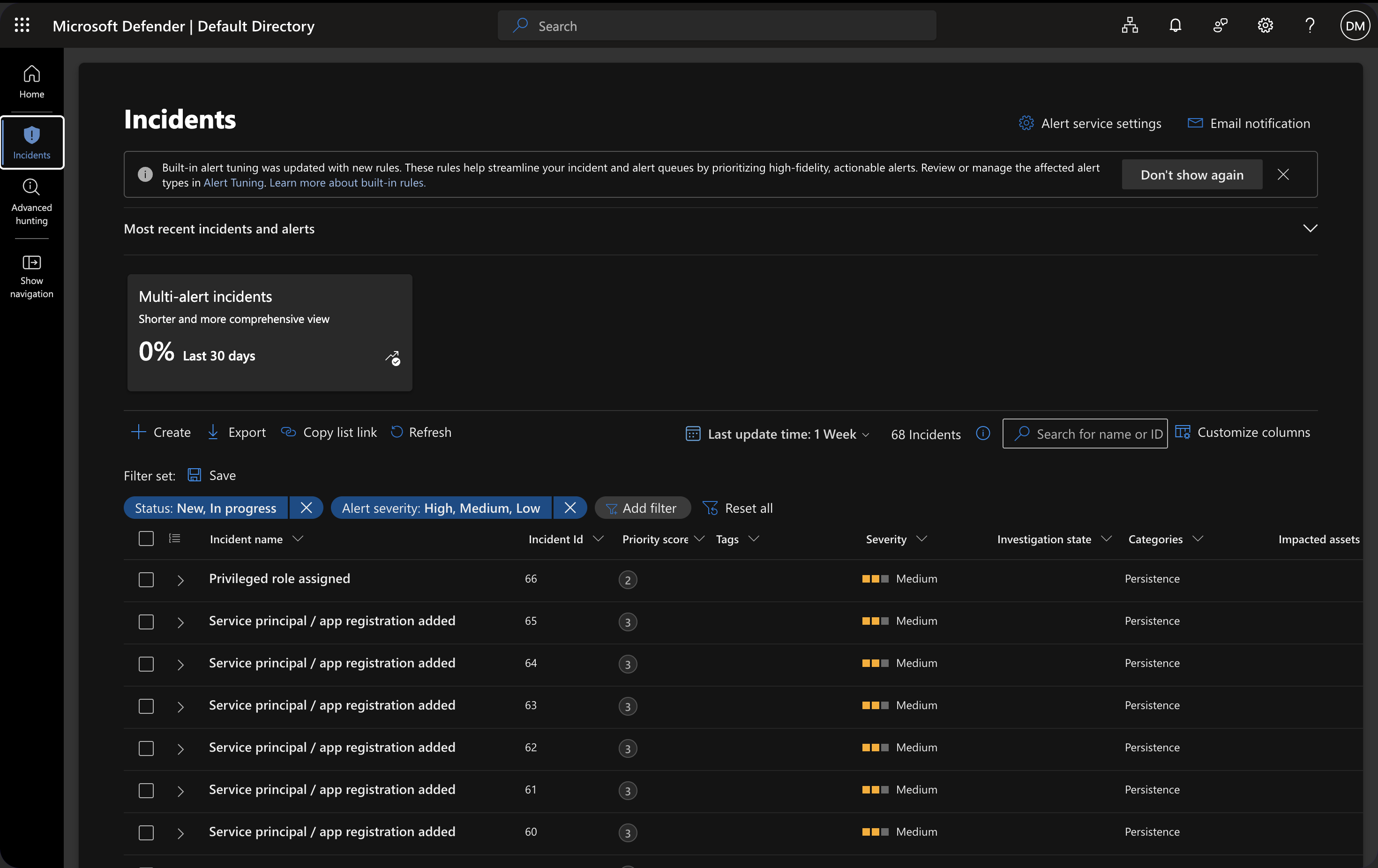This screenshot has width=1378, height=868.
Task: Focus the Search for name or ID field
Action: pyautogui.click(x=1085, y=434)
